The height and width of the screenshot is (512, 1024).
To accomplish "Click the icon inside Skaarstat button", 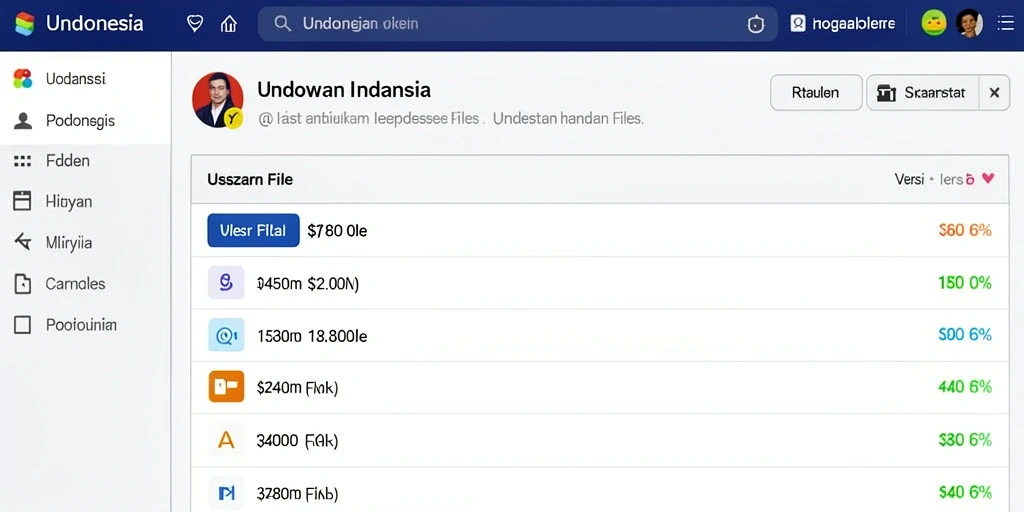I will coord(886,93).
